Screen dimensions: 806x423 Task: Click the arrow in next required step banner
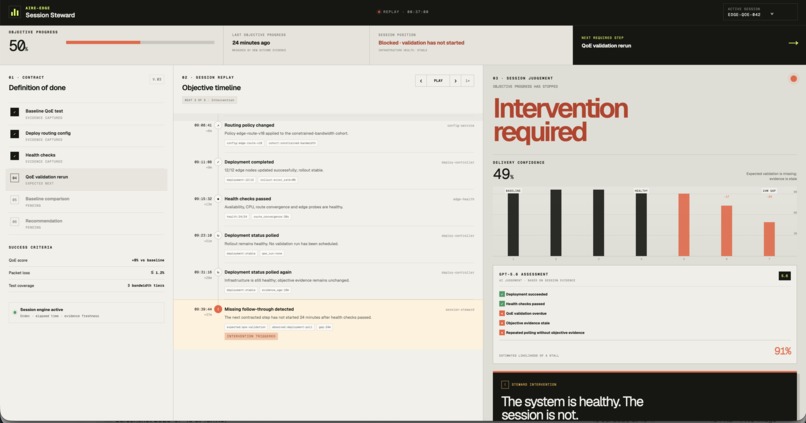(x=793, y=43)
